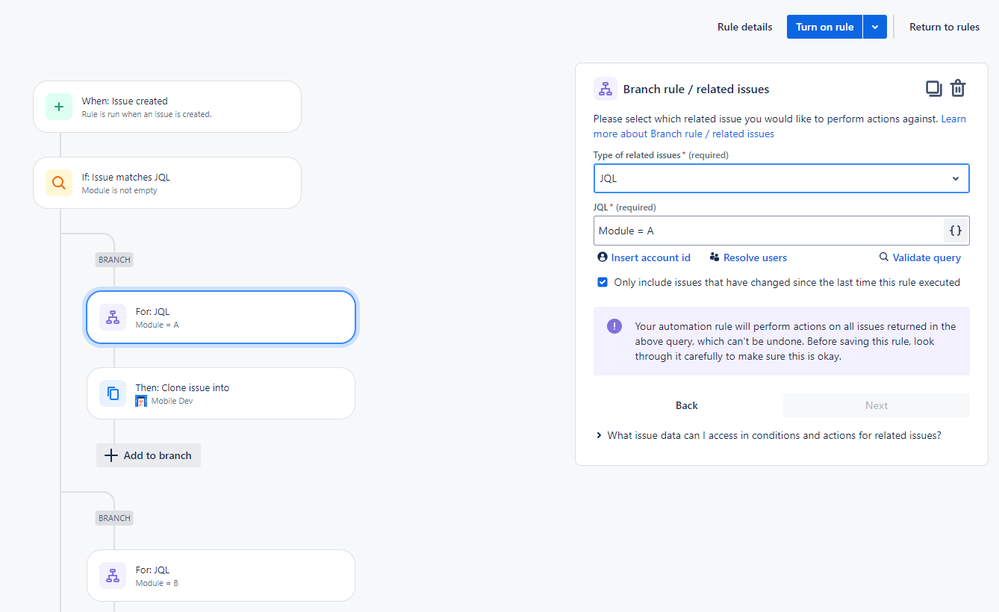Validate the JQL query
Image resolution: width=999 pixels, height=612 pixels.
coord(920,257)
